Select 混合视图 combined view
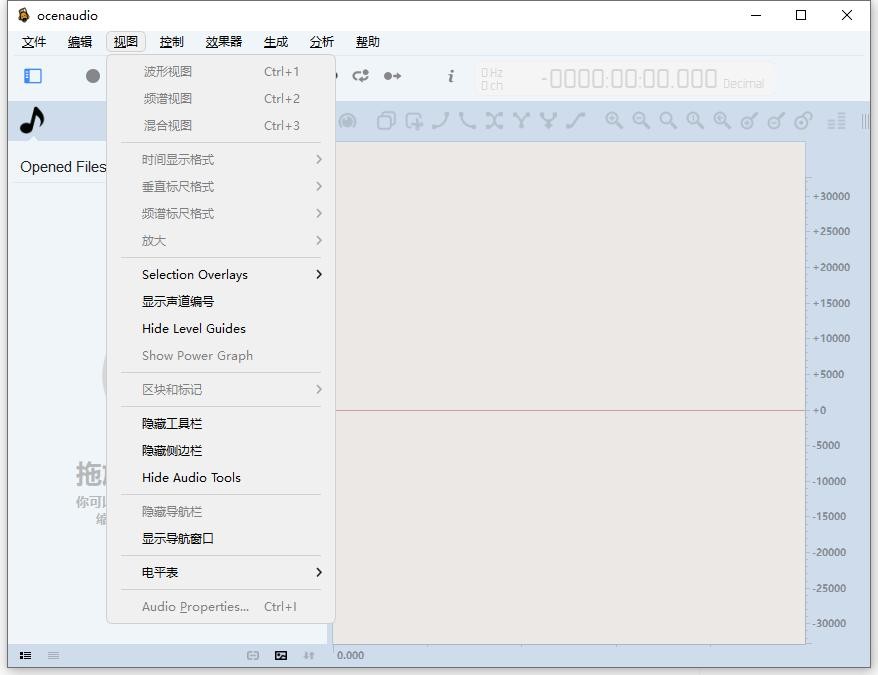The width and height of the screenshot is (878, 675). (x=221, y=125)
